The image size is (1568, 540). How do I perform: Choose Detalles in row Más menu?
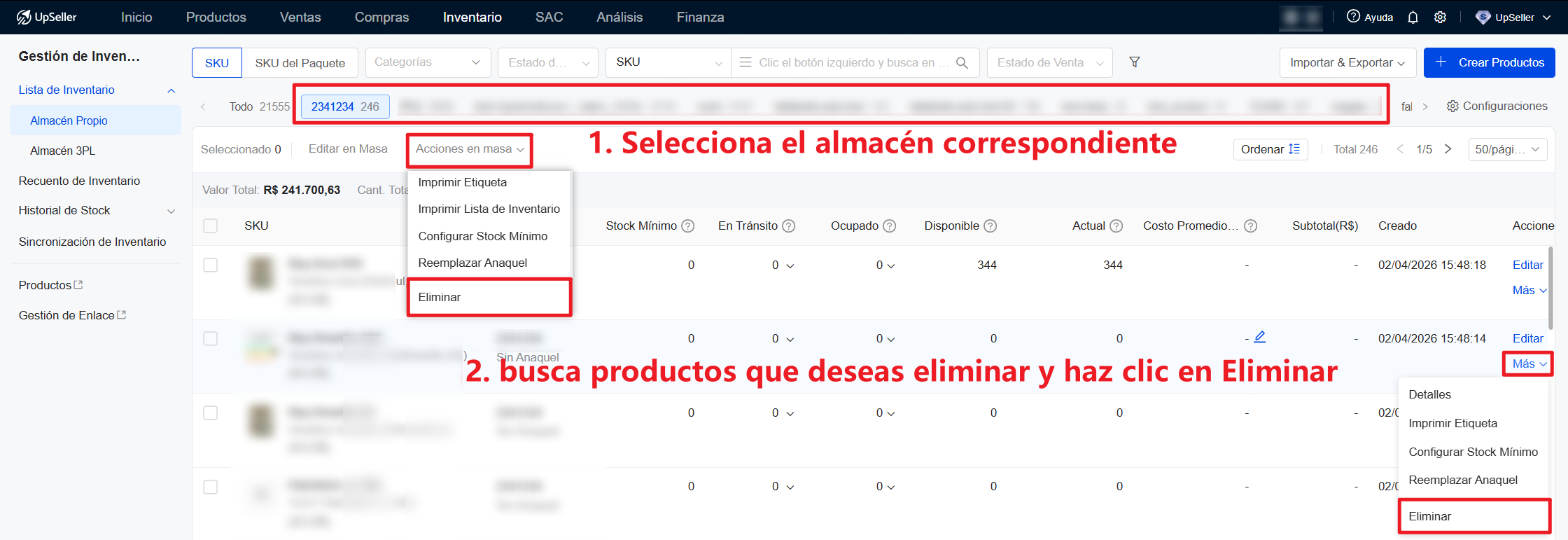pyautogui.click(x=1474, y=394)
